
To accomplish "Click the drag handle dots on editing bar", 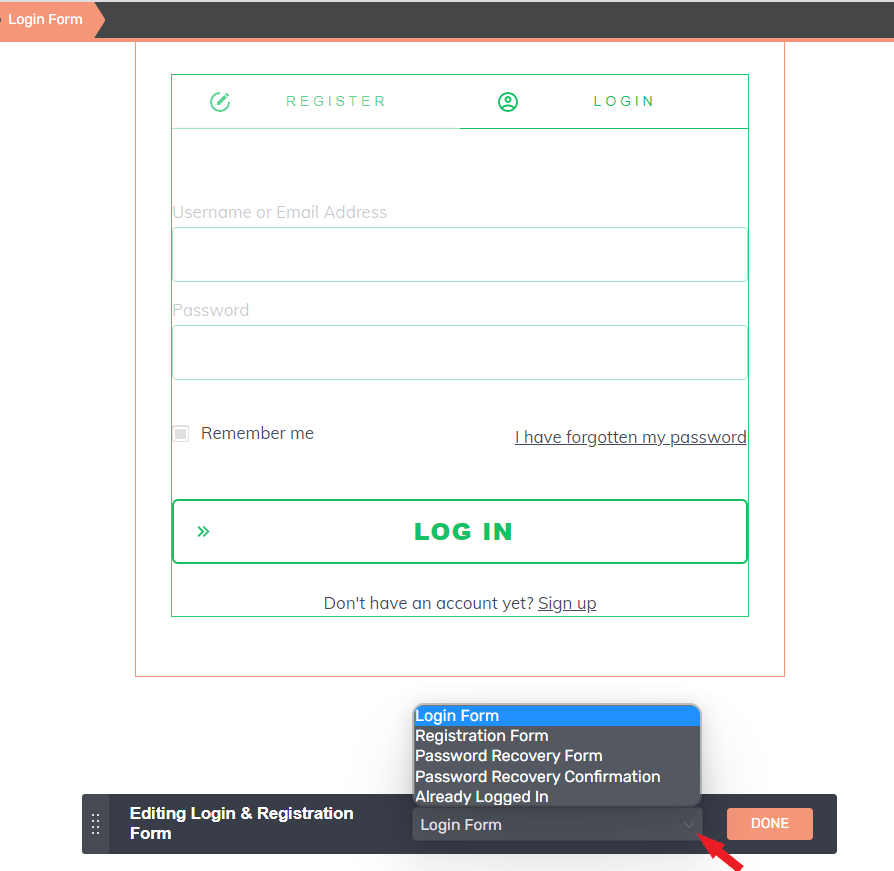I will click(x=96, y=824).
